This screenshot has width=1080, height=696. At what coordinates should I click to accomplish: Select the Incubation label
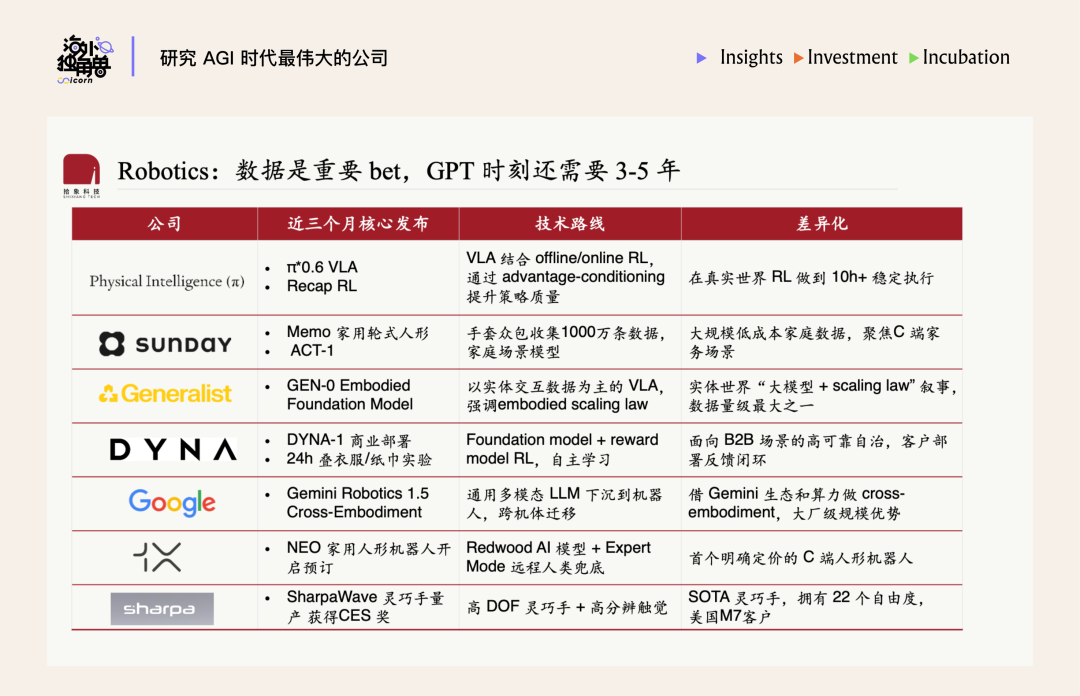[x=966, y=58]
